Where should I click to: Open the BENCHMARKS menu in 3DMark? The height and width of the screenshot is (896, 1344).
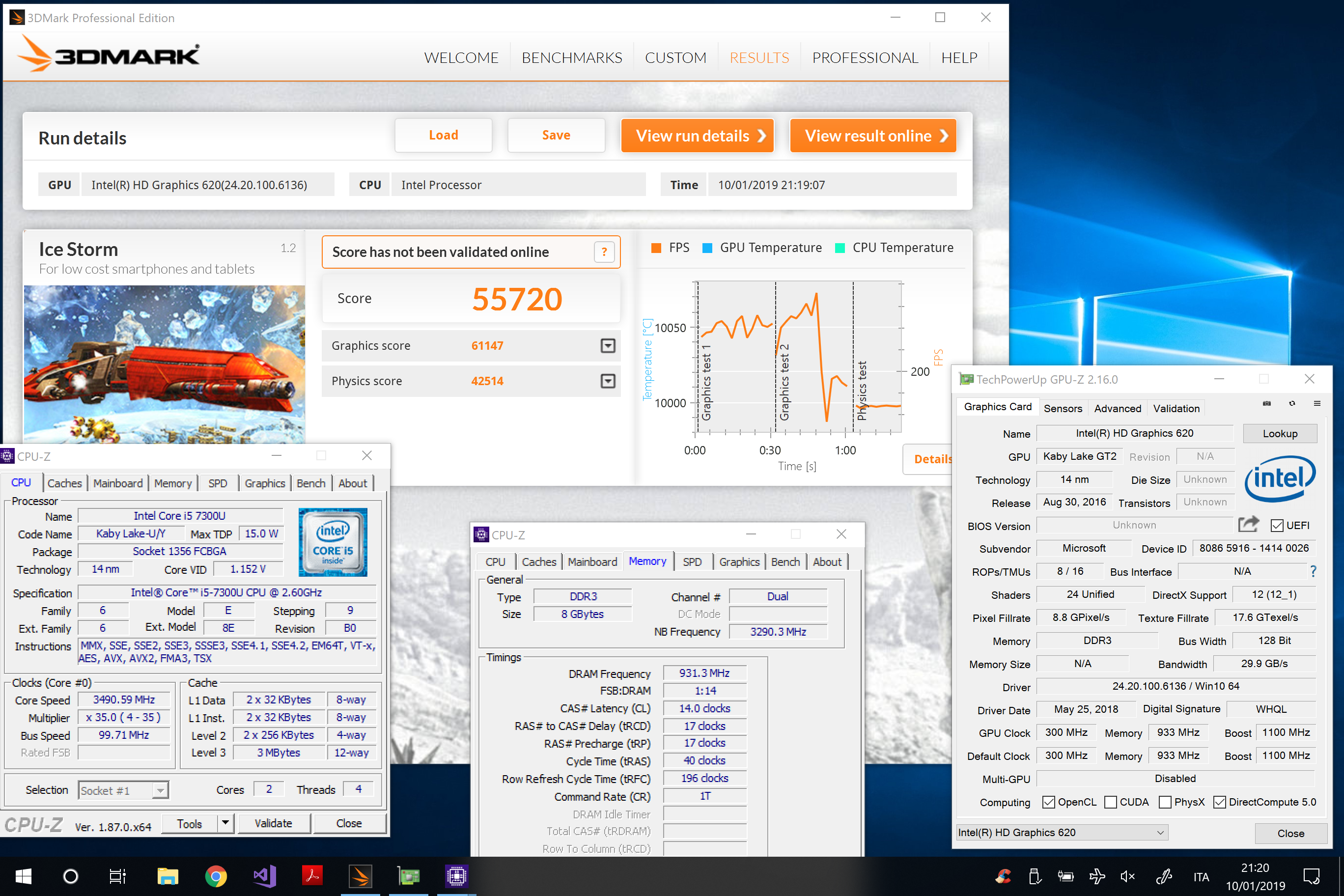point(571,57)
